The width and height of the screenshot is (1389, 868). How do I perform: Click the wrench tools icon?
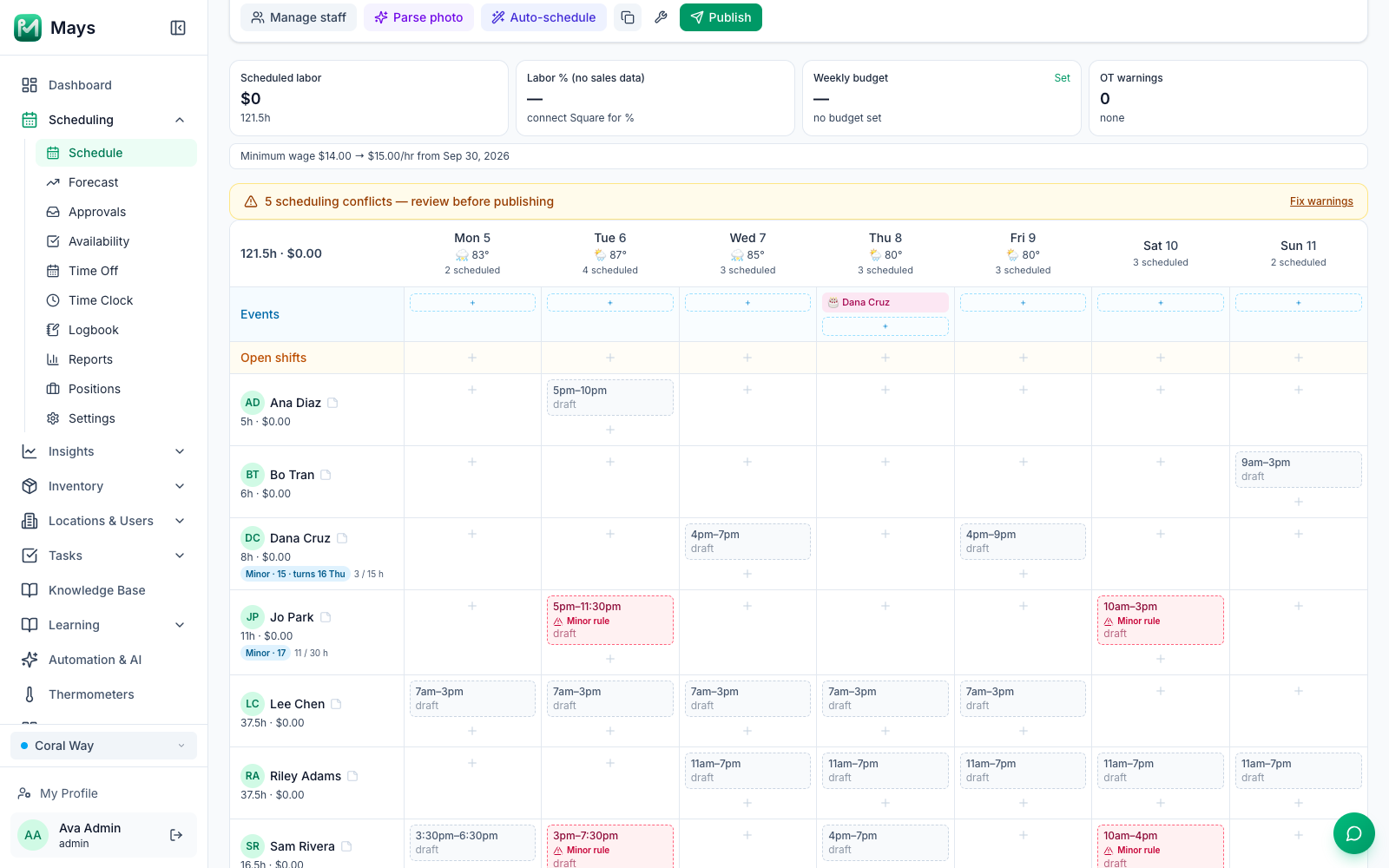(661, 17)
